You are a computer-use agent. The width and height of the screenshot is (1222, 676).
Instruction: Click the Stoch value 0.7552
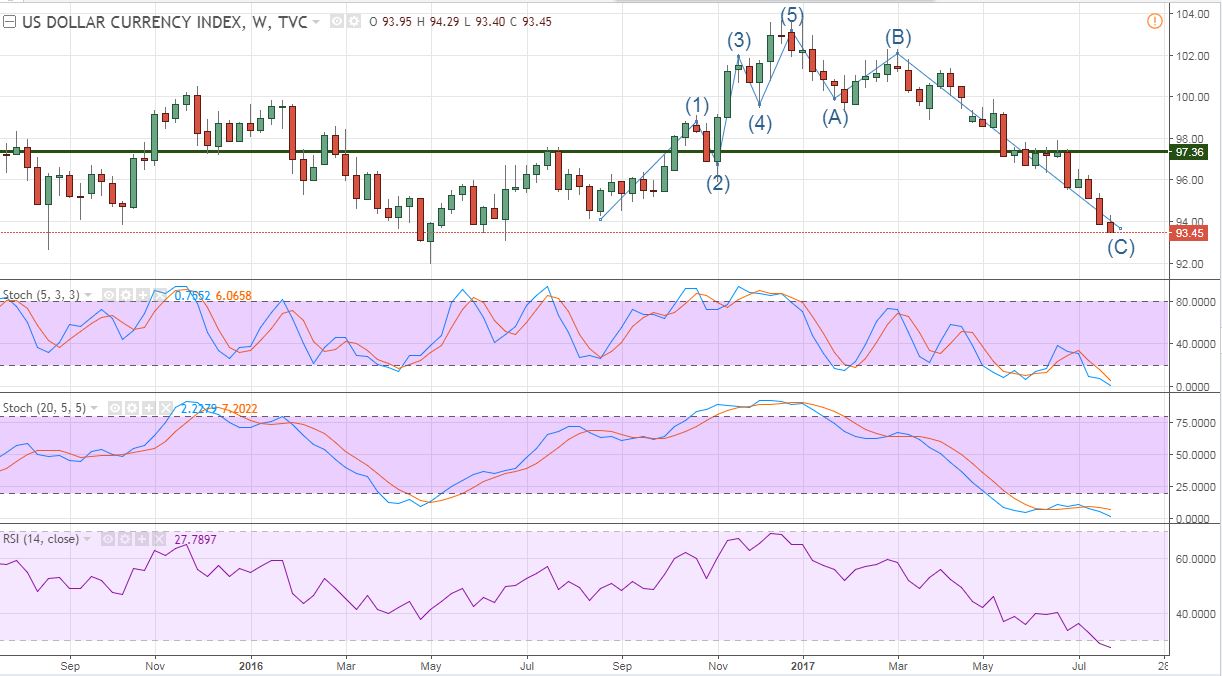(193, 295)
